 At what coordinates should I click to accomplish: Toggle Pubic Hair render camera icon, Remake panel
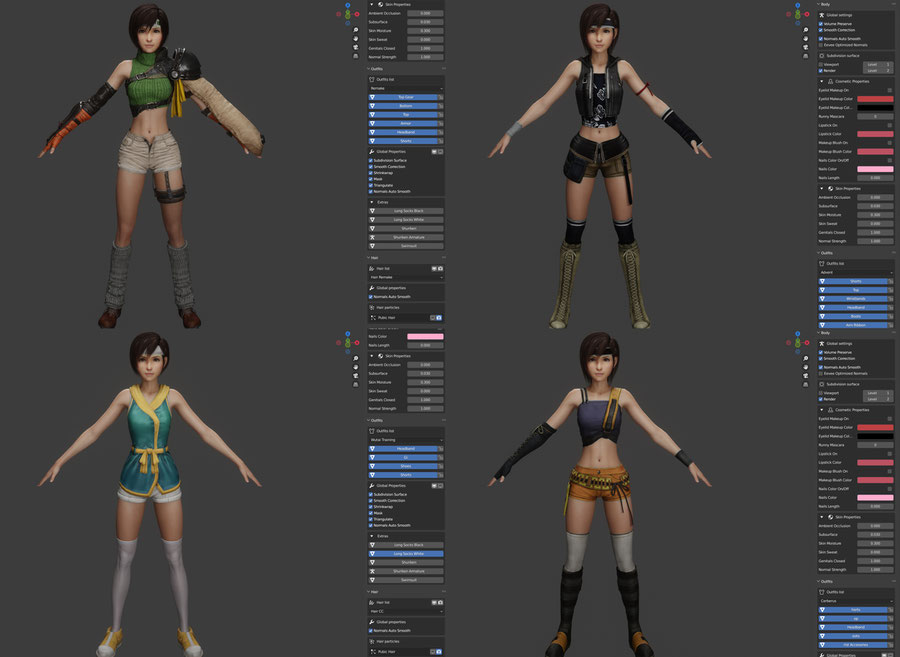click(439, 317)
